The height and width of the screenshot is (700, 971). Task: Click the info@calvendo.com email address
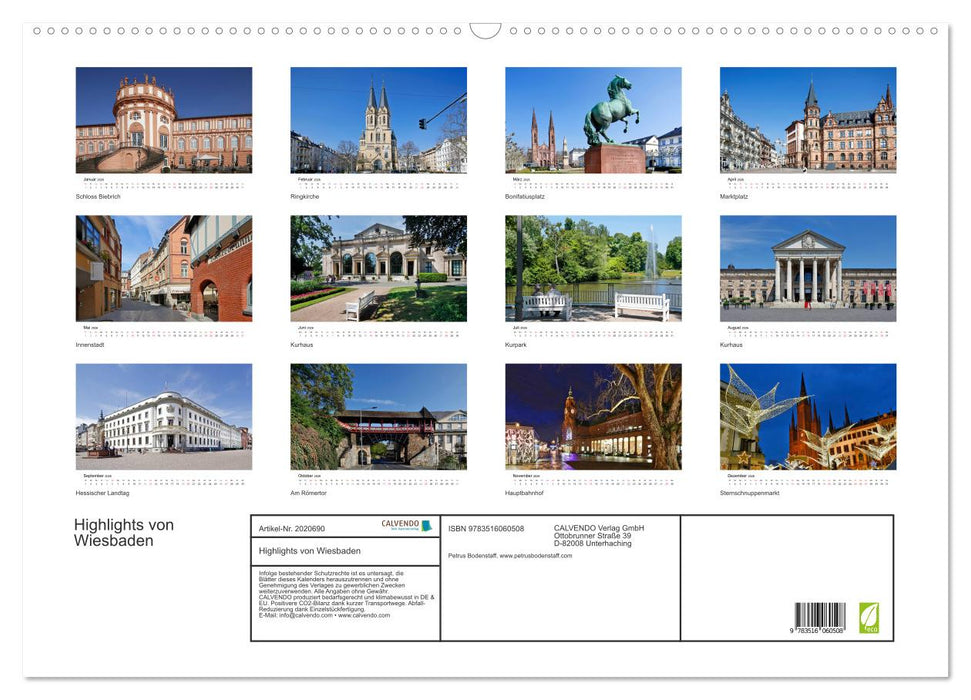coord(304,615)
